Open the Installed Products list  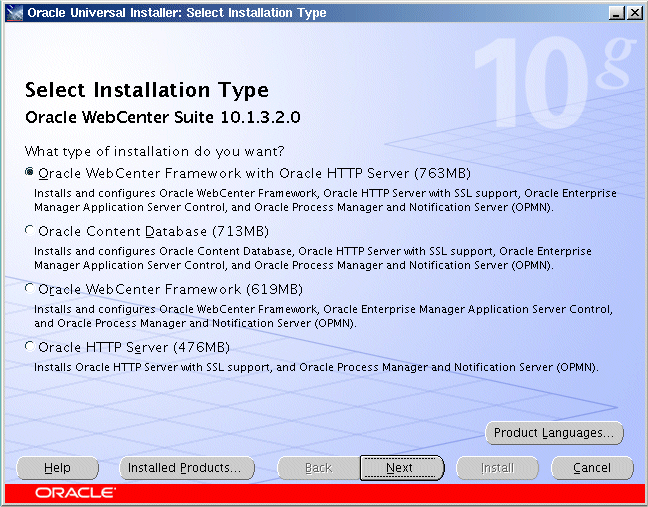[187, 468]
